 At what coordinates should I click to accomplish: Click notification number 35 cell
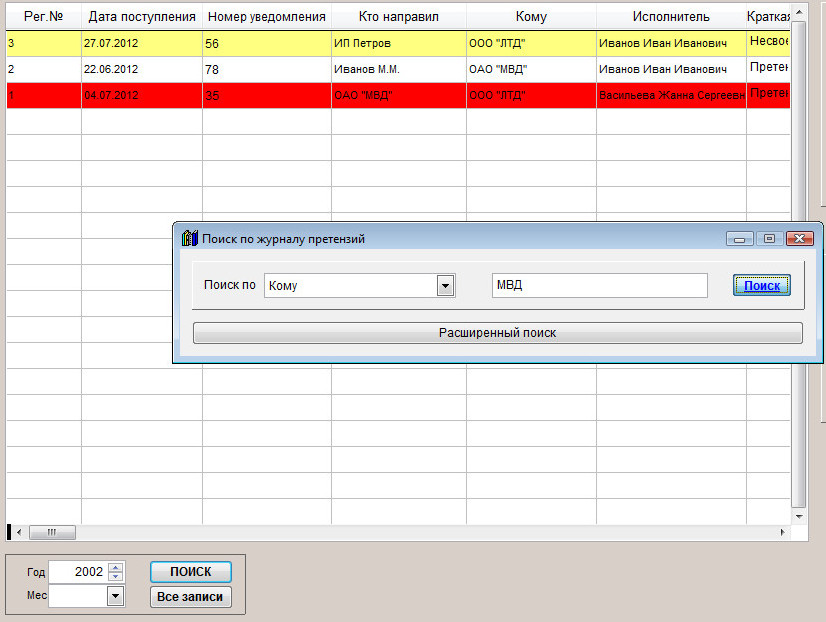[267, 95]
